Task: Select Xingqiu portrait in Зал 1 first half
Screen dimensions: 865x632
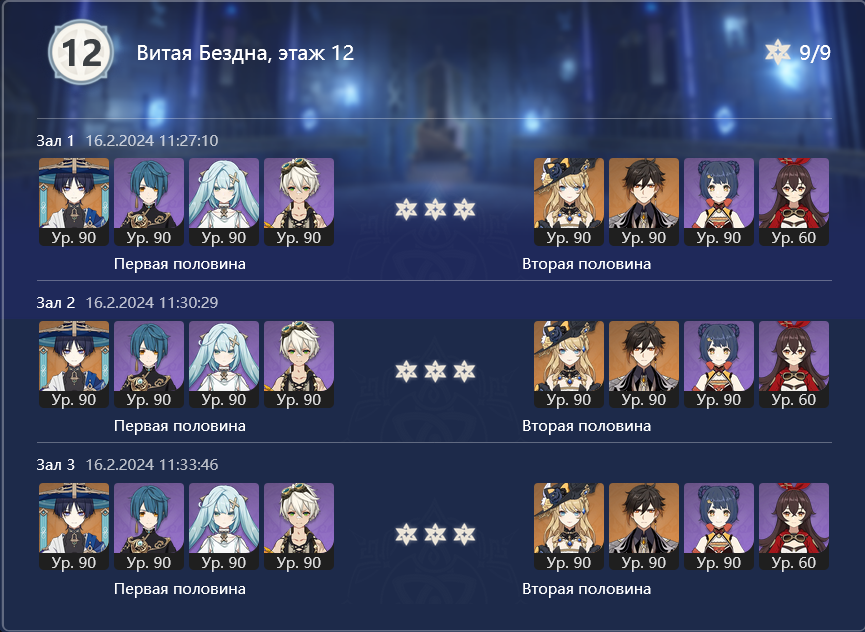Action: coord(149,202)
